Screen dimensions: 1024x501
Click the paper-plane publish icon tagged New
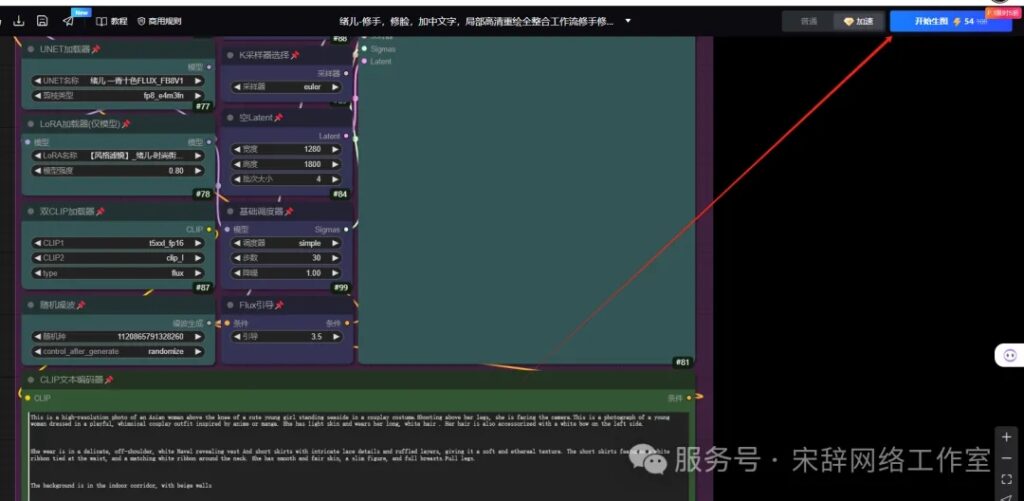69,21
